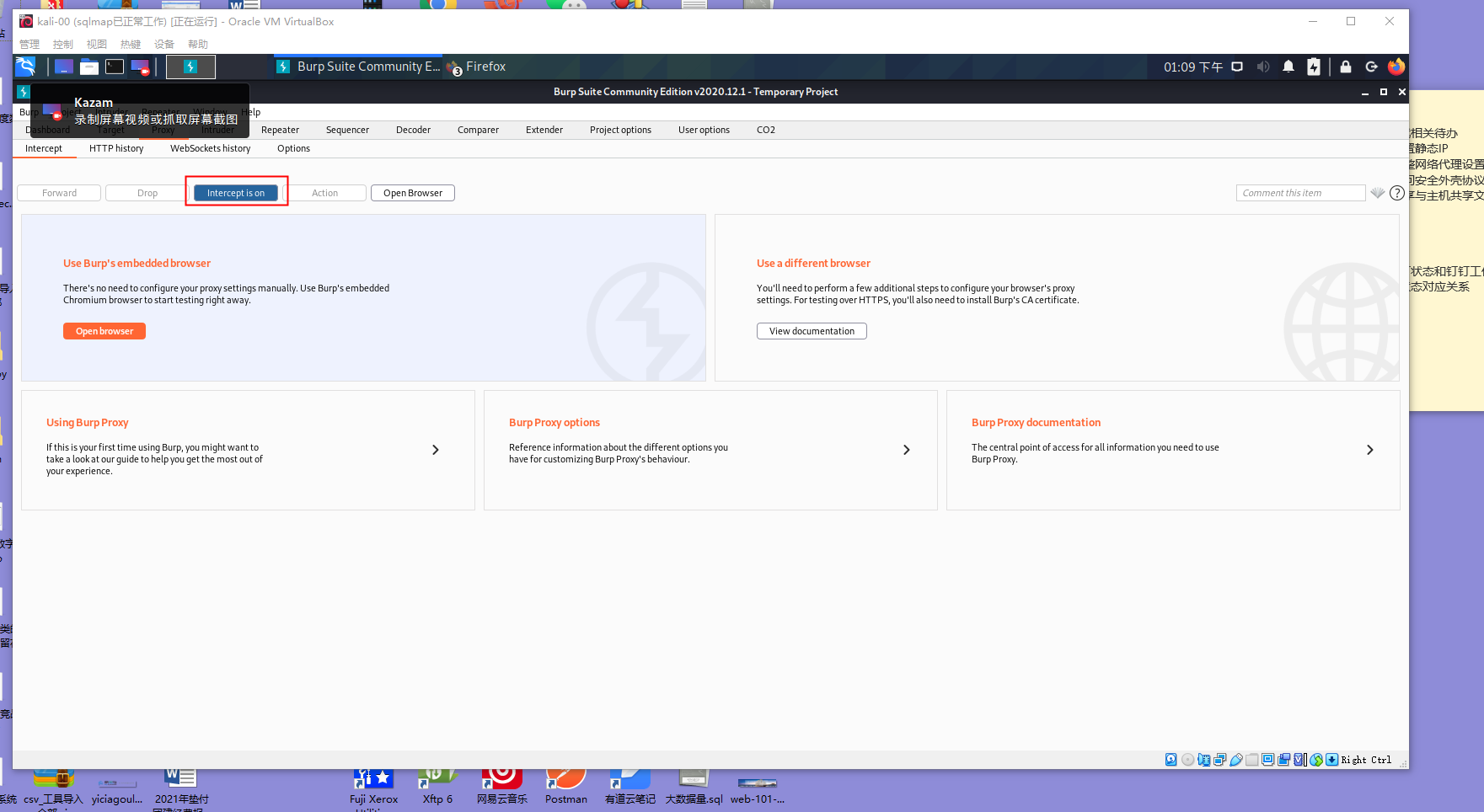Screen dimensions: 1484x812
Task: Open the Decoder tab
Action: pos(413,130)
